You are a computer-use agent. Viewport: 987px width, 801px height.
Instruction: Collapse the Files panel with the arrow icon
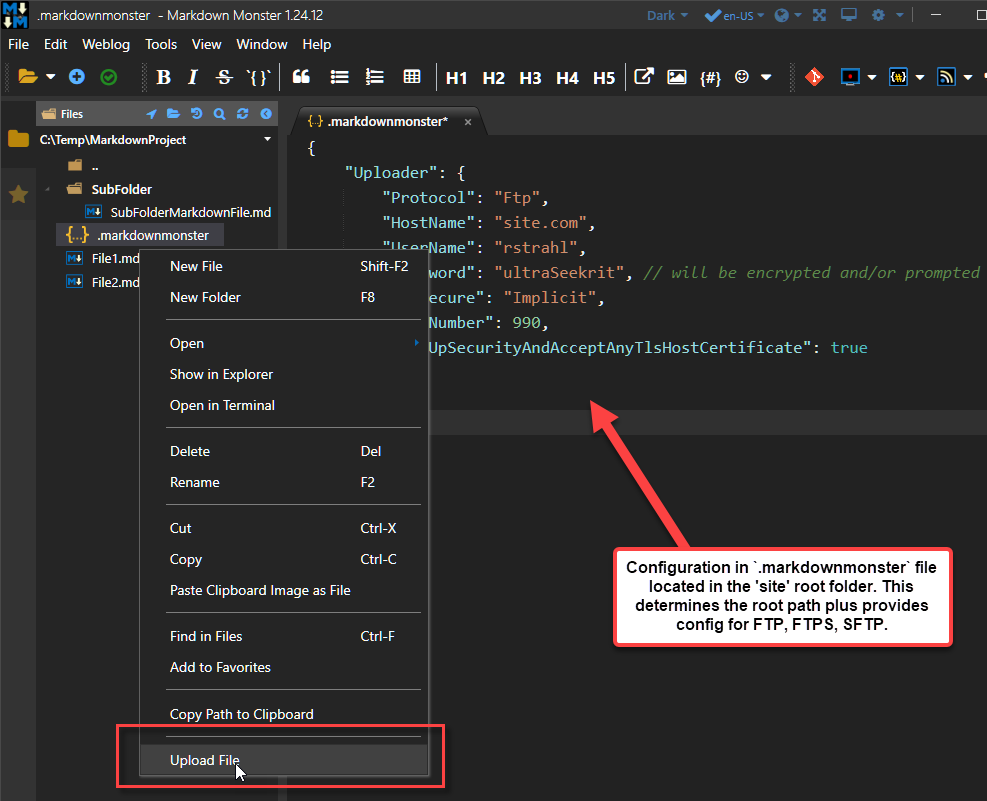(x=266, y=114)
